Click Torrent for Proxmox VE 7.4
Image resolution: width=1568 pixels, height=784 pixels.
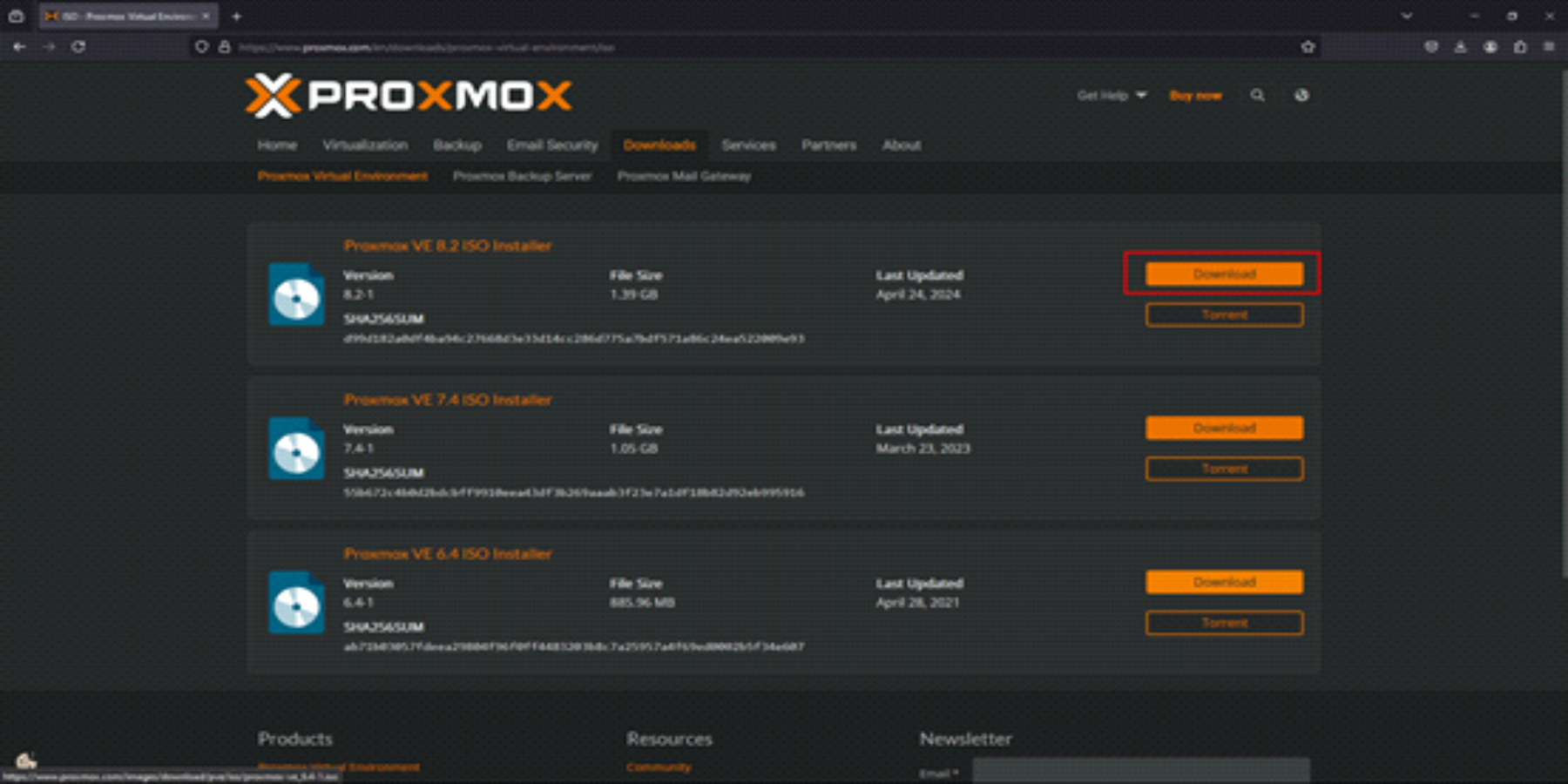[1224, 469]
